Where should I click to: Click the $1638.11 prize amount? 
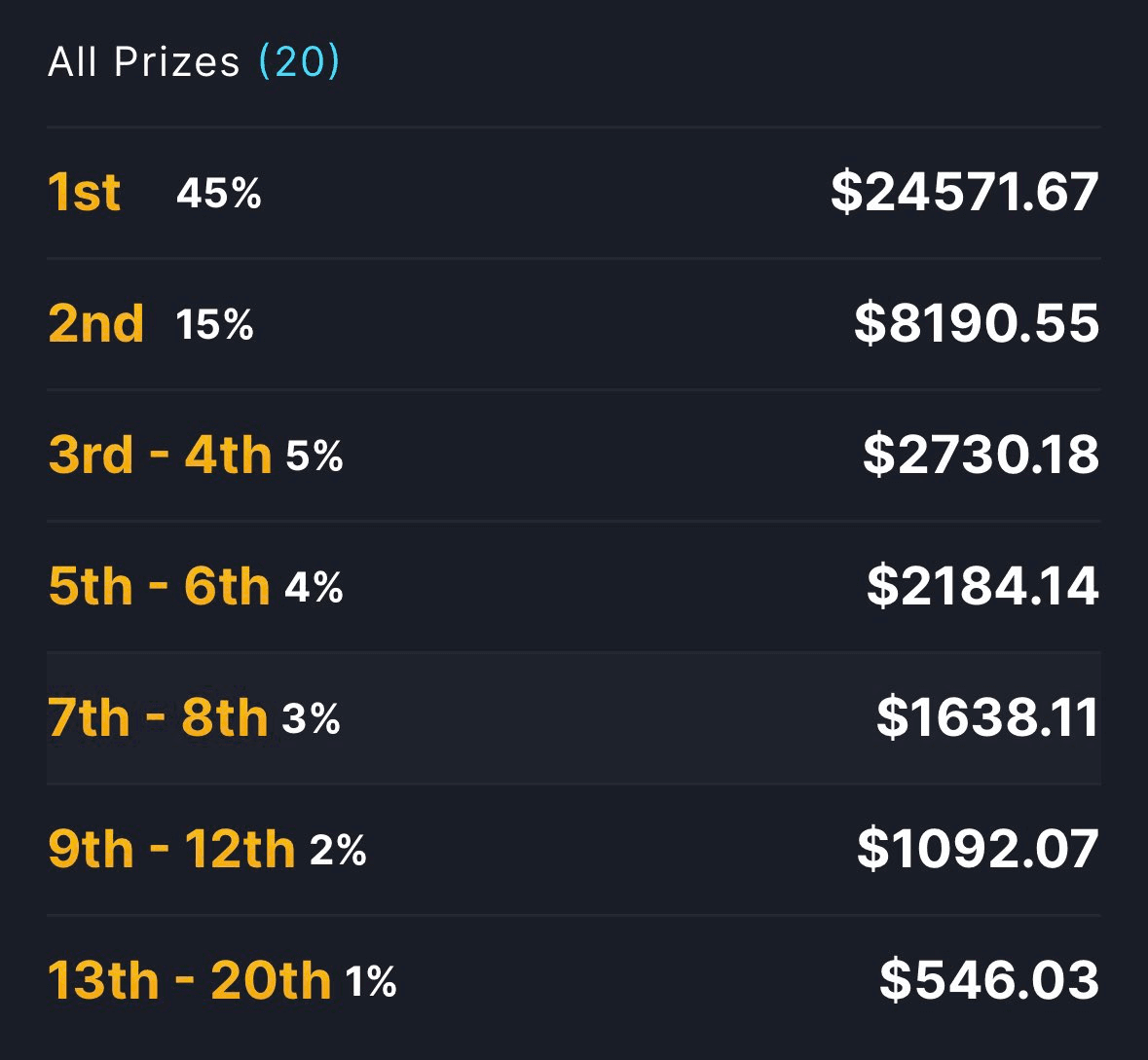point(987,718)
